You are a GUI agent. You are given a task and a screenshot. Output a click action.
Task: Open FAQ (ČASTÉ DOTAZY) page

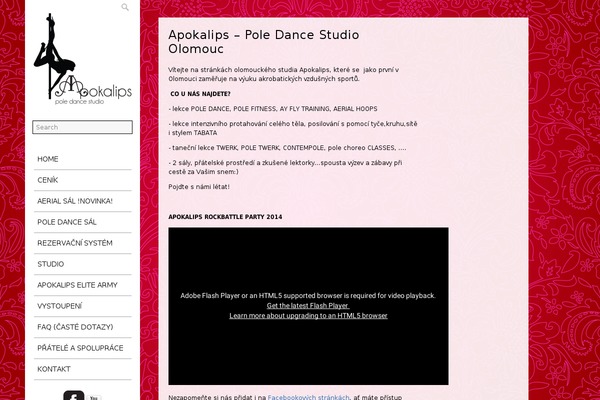click(83, 328)
